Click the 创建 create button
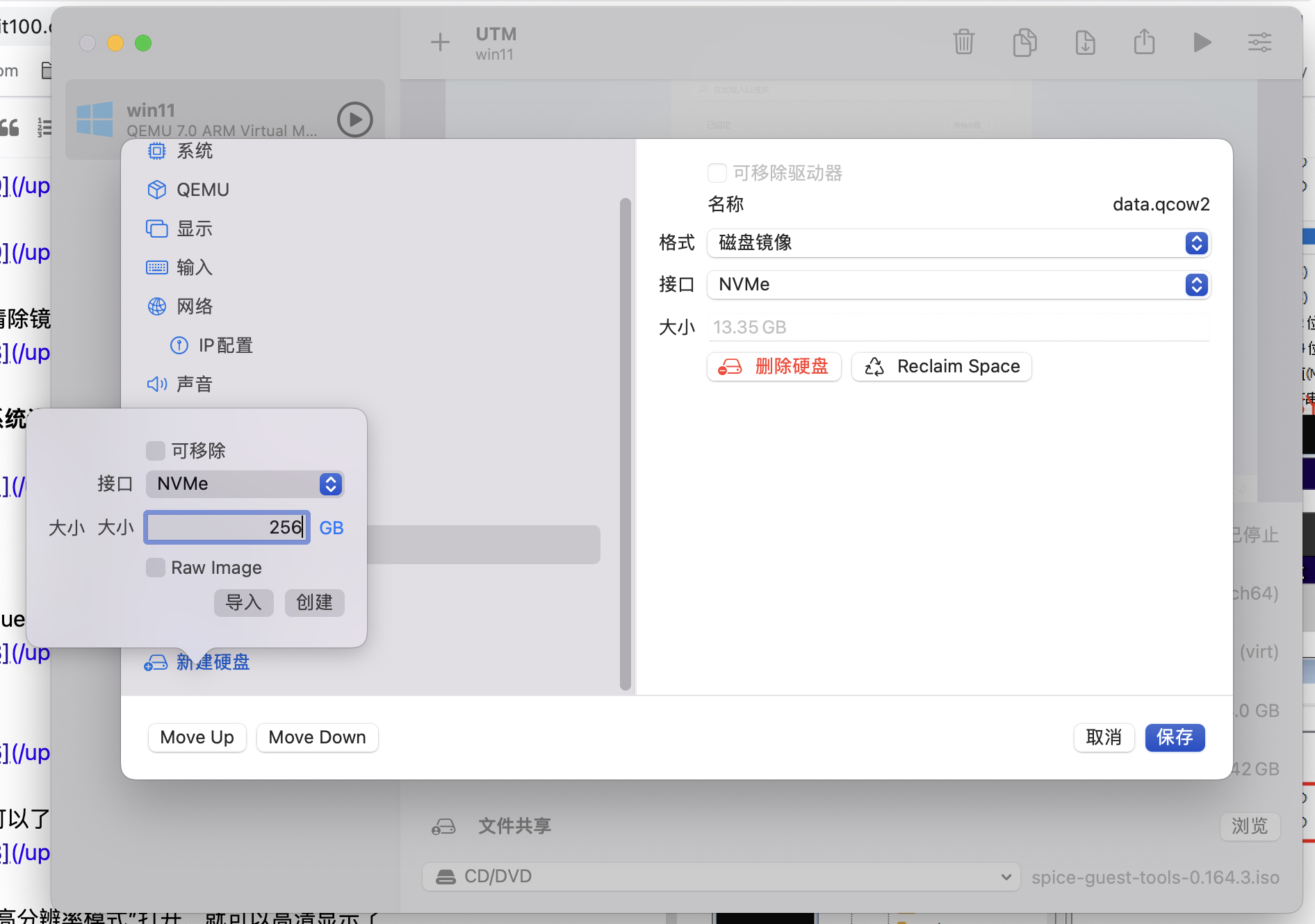The height and width of the screenshot is (924, 1315). pos(315,602)
